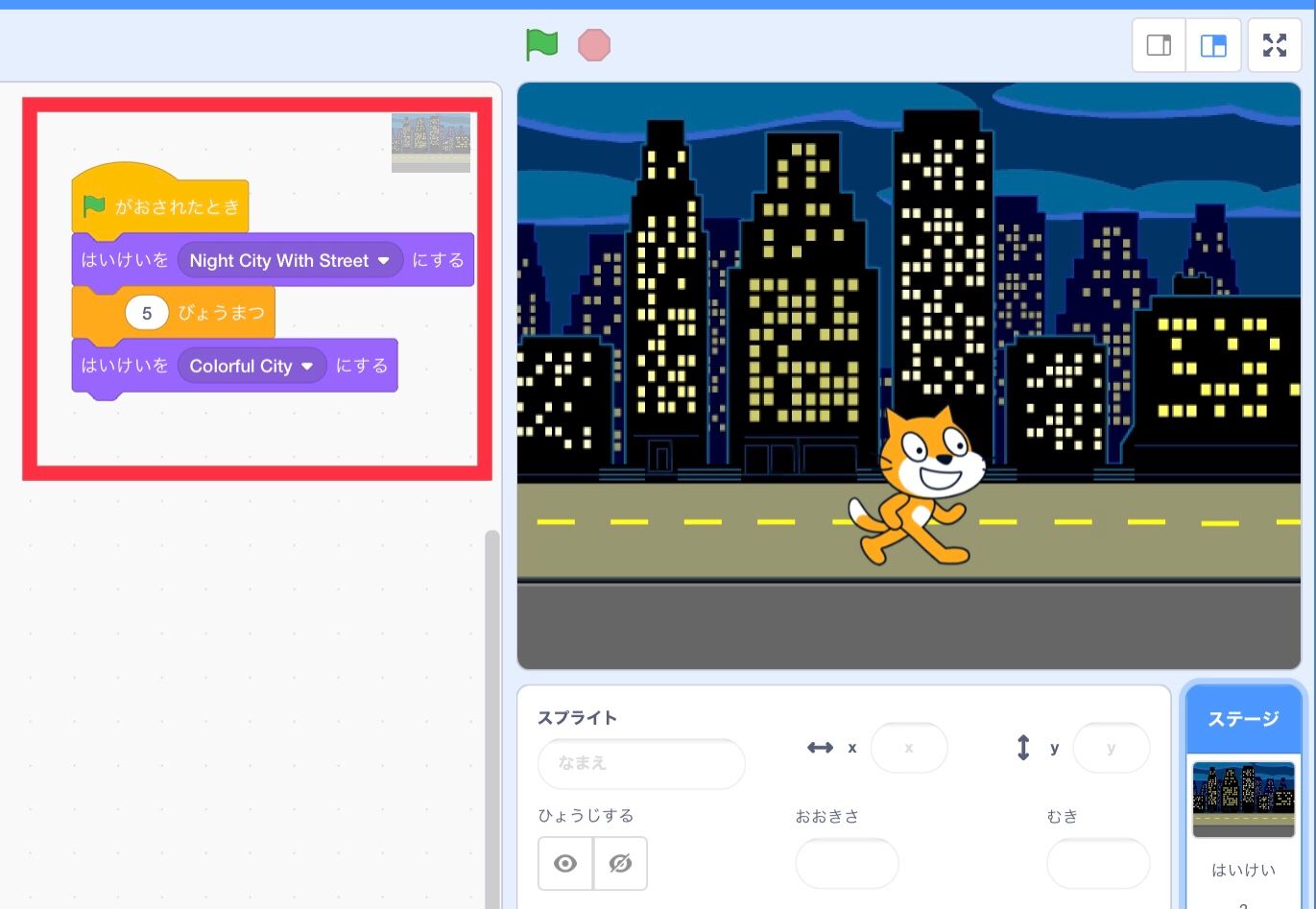Click the code area vertical scrollbar
The width and height of the screenshot is (1316, 909).
click(492, 719)
